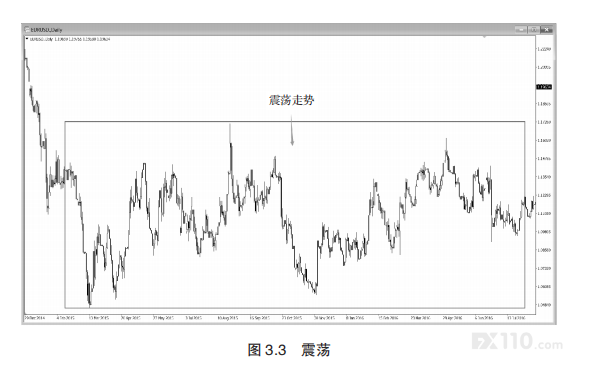Select the downward arrow below 震荡走势
Viewport: 594px width, 380px height.
click(x=292, y=131)
